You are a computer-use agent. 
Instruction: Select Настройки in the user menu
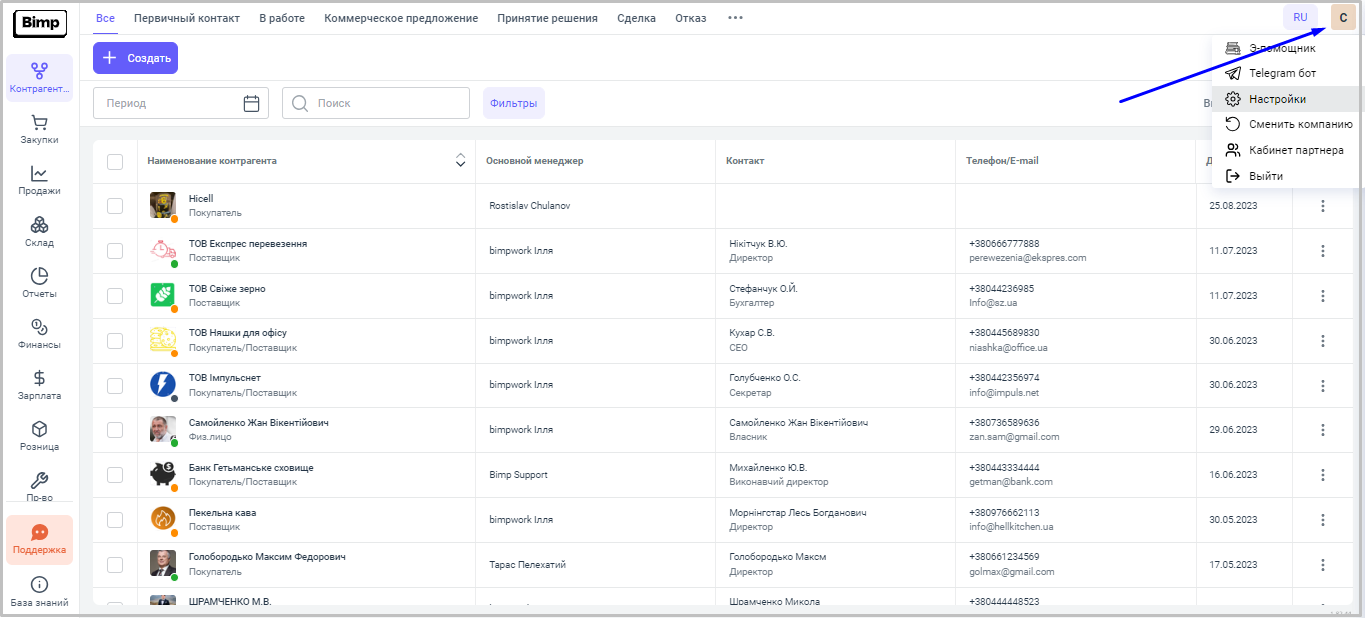tap(1277, 99)
